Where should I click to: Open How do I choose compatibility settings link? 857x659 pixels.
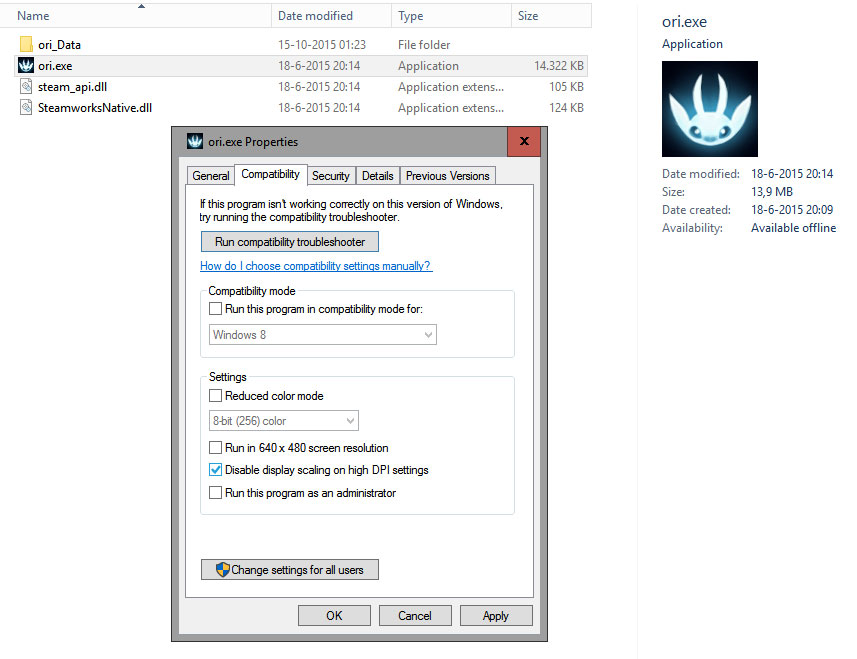(x=316, y=266)
